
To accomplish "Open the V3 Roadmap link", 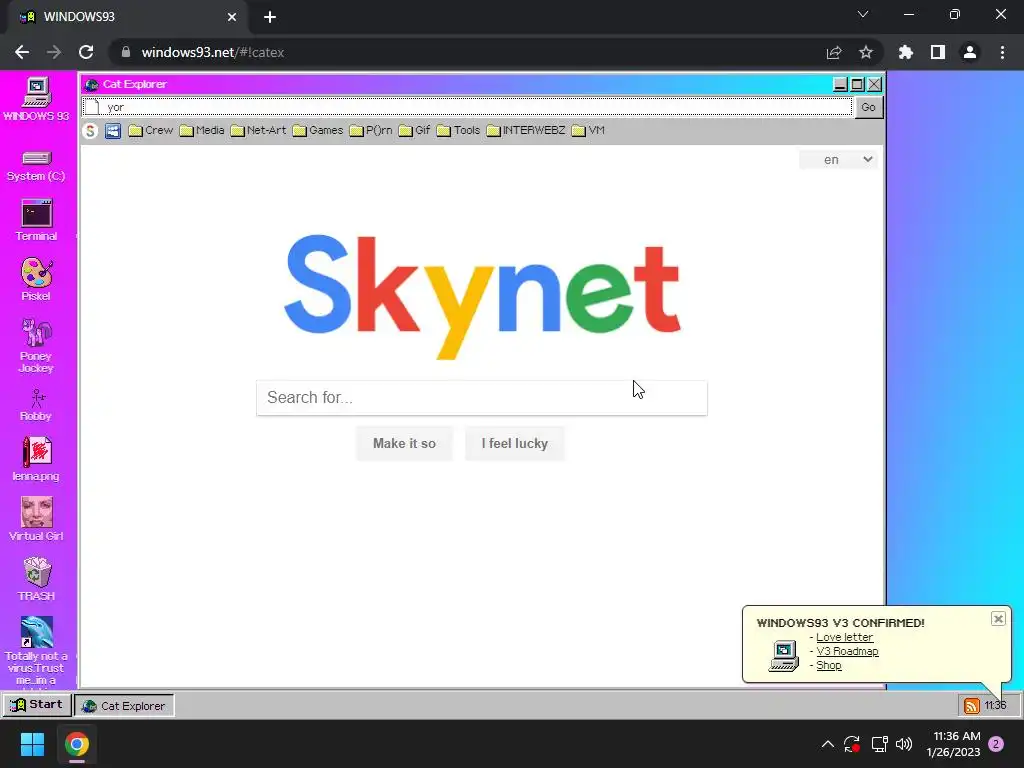I will [x=847, y=651].
